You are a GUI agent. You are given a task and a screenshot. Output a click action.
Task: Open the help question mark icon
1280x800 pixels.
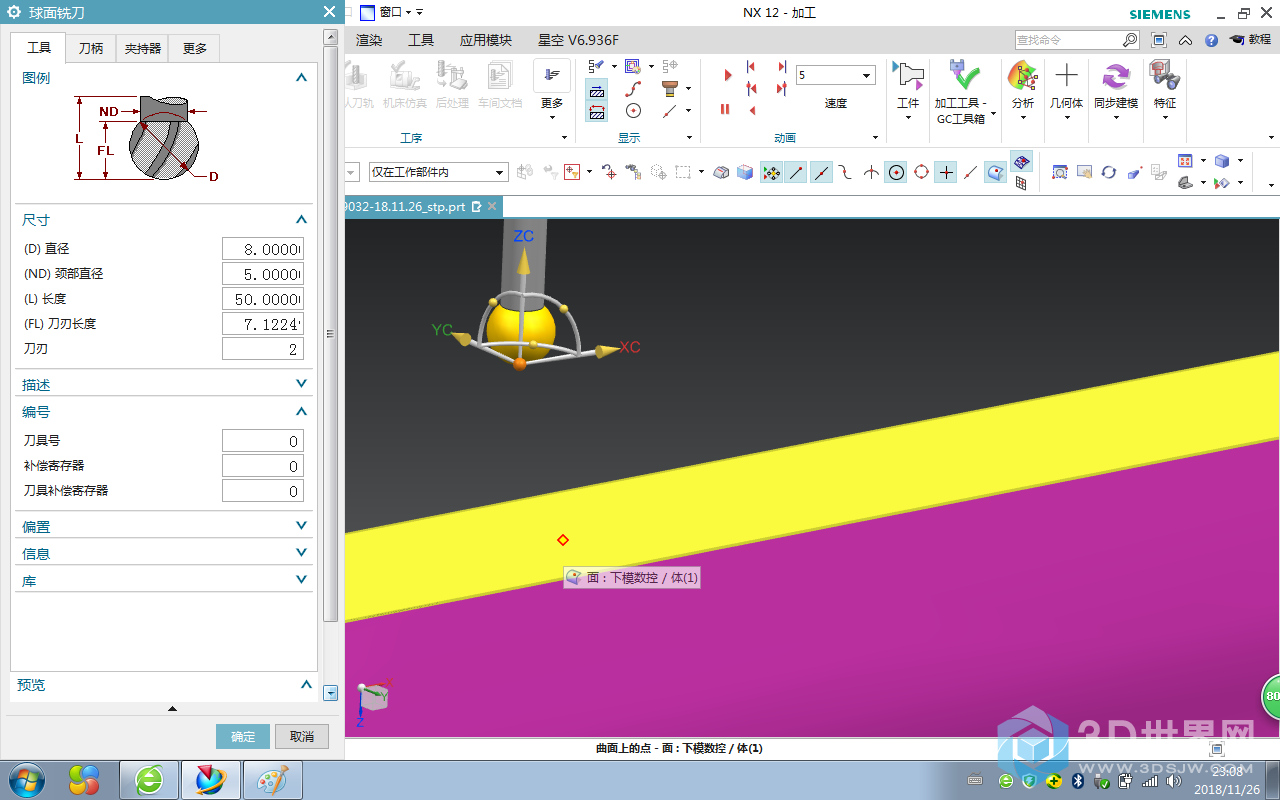click(1211, 40)
